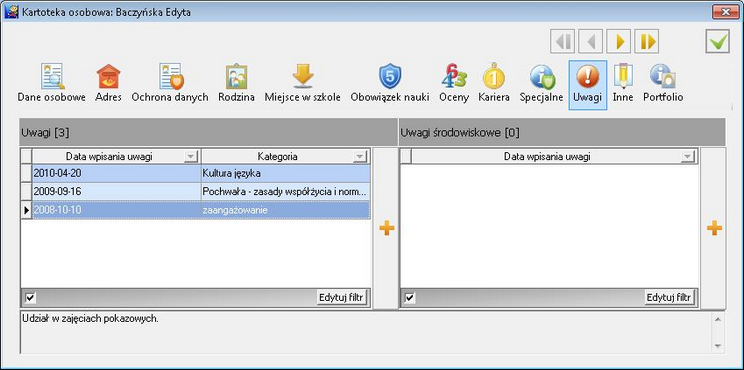Open the Inne section
The image size is (744, 370).
[623, 84]
